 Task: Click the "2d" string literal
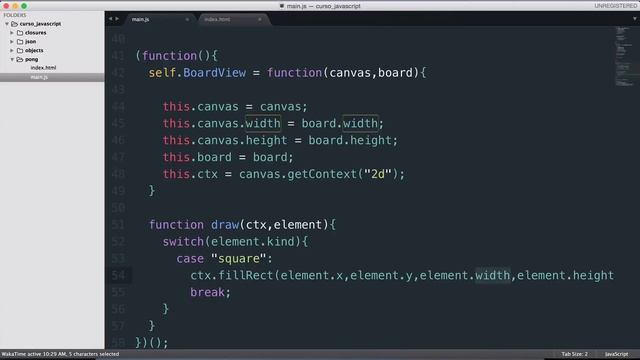[378, 174]
